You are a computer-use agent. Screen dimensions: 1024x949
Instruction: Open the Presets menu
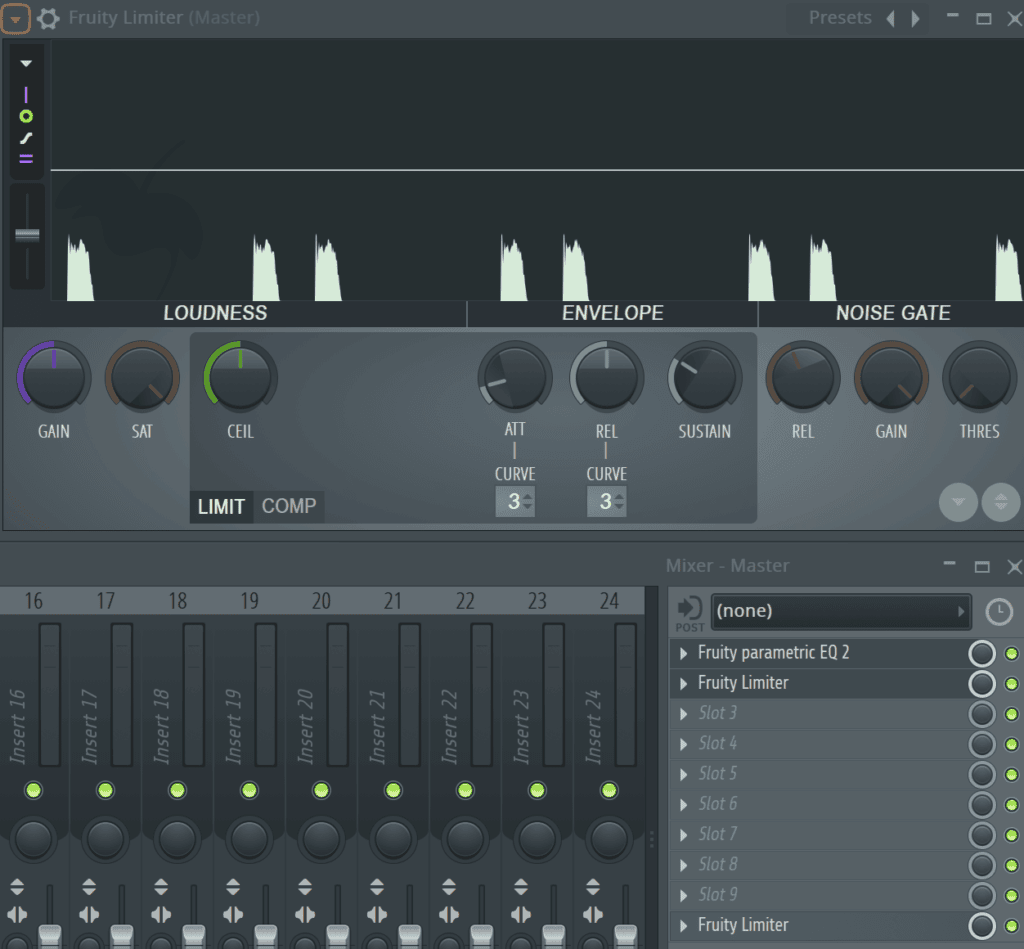pos(840,18)
